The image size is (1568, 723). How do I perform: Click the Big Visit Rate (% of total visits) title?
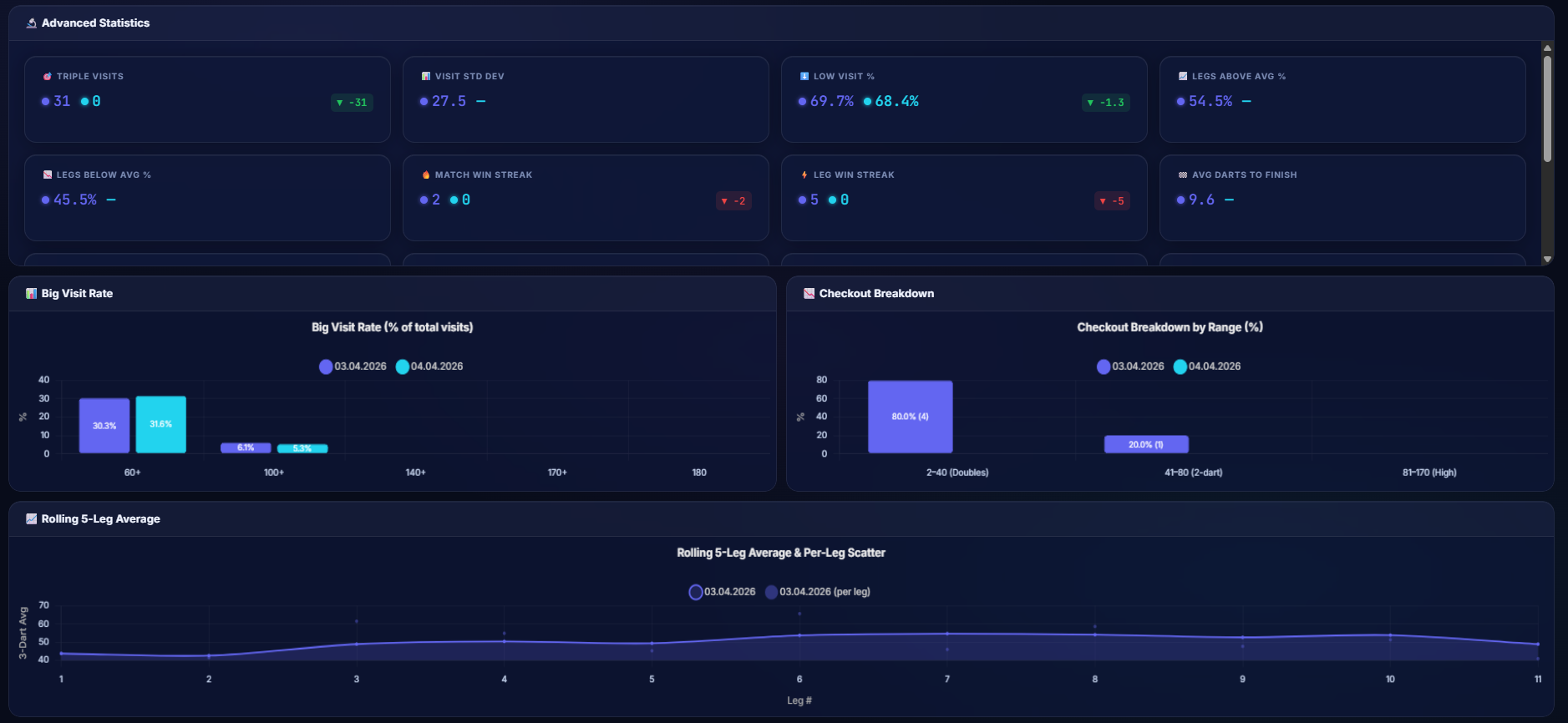coord(393,327)
